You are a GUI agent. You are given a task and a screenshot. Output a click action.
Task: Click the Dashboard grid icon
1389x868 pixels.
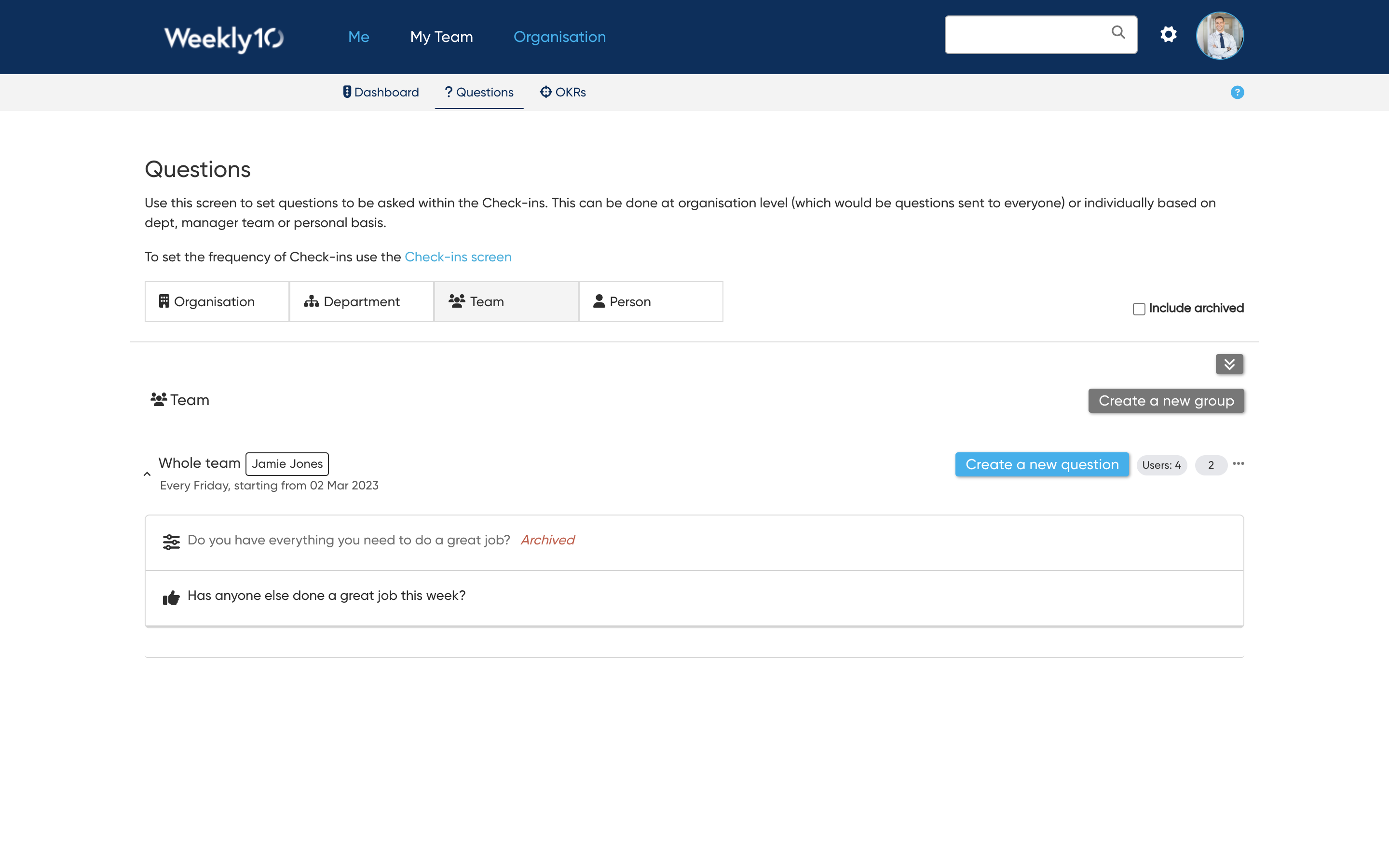pos(346,92)
